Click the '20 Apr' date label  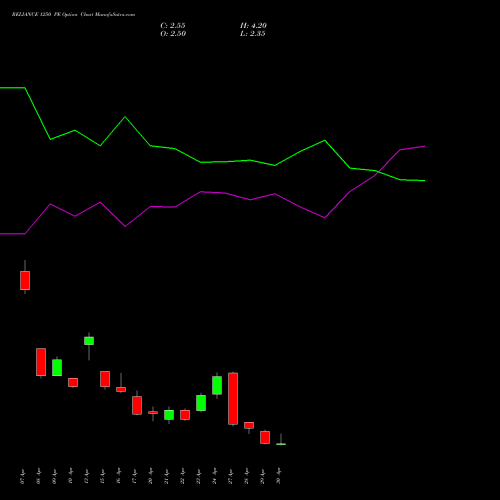(151, 476)
